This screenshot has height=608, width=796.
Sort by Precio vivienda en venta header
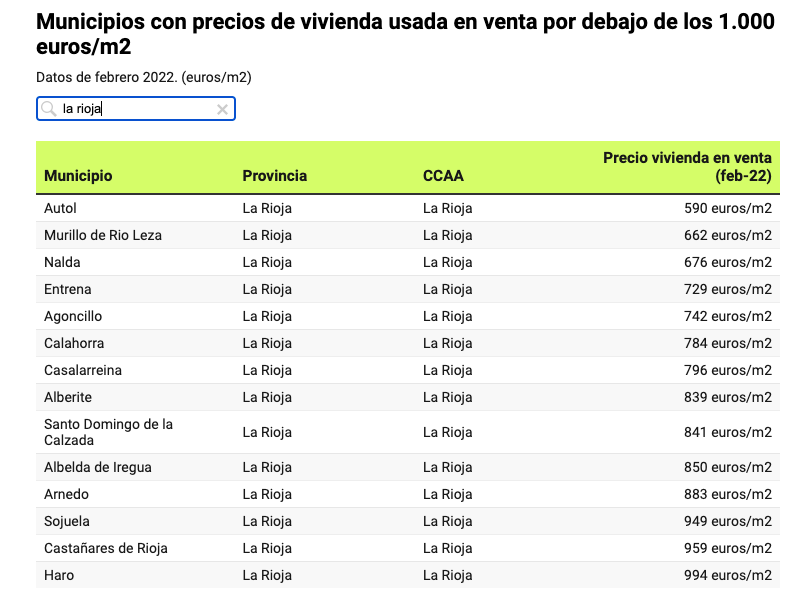[687, 166]
